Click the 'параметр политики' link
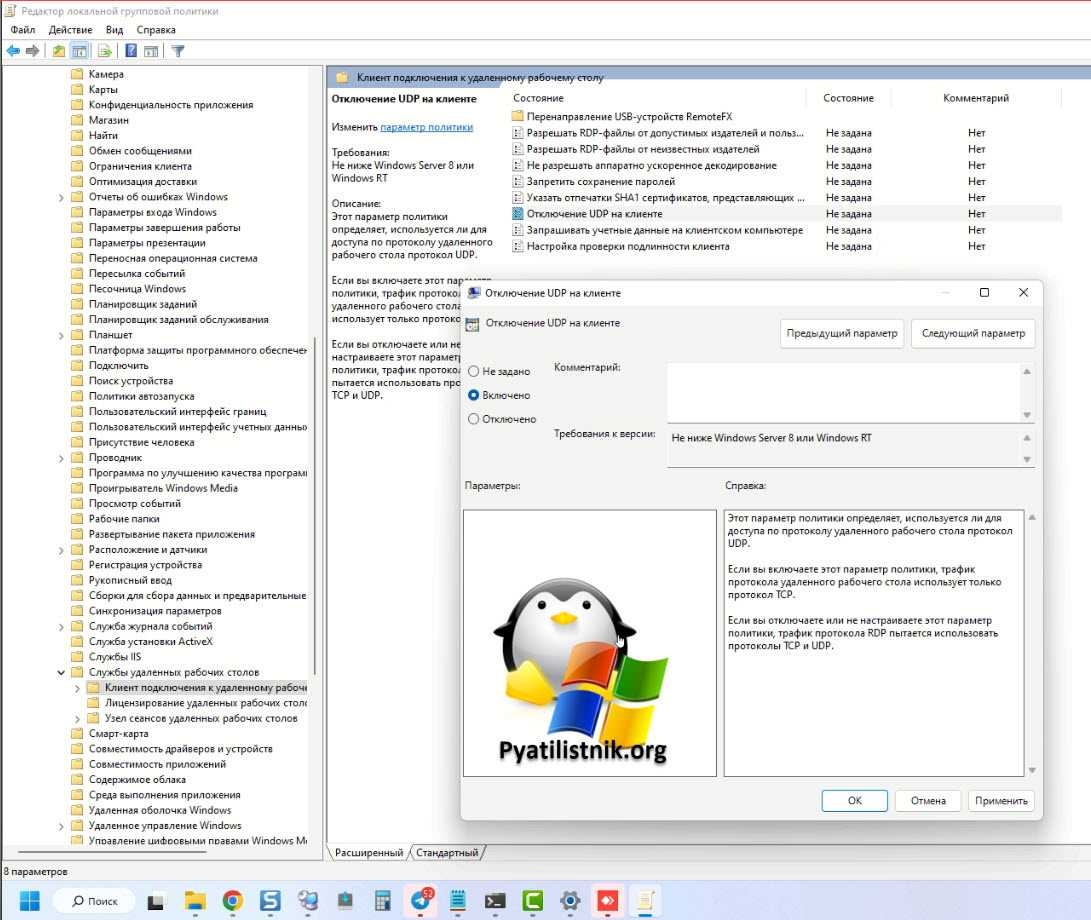This screenshot has height=920, width=1091. 427,127
